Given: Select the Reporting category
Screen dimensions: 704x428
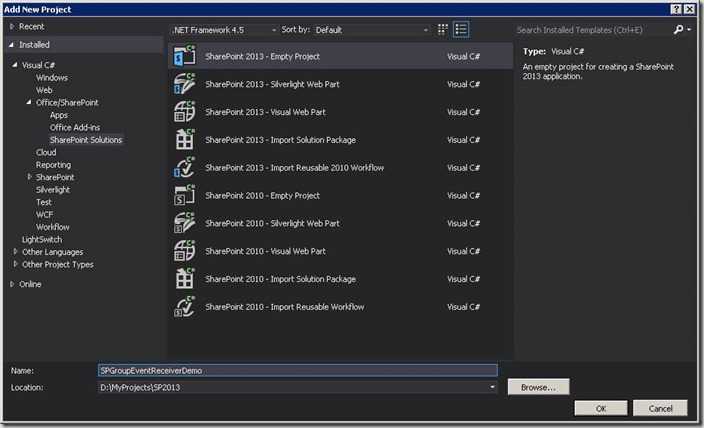Looking at the screenshot, I should (53, 165).
